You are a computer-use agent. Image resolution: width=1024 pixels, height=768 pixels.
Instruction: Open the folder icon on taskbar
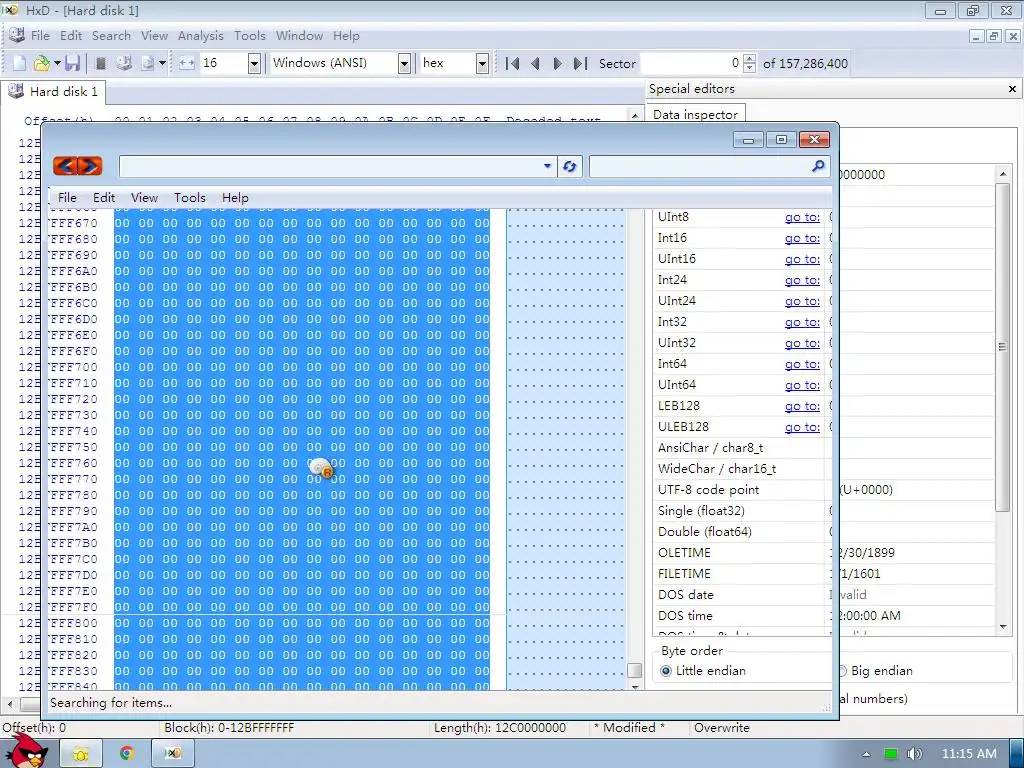[80, 754]
